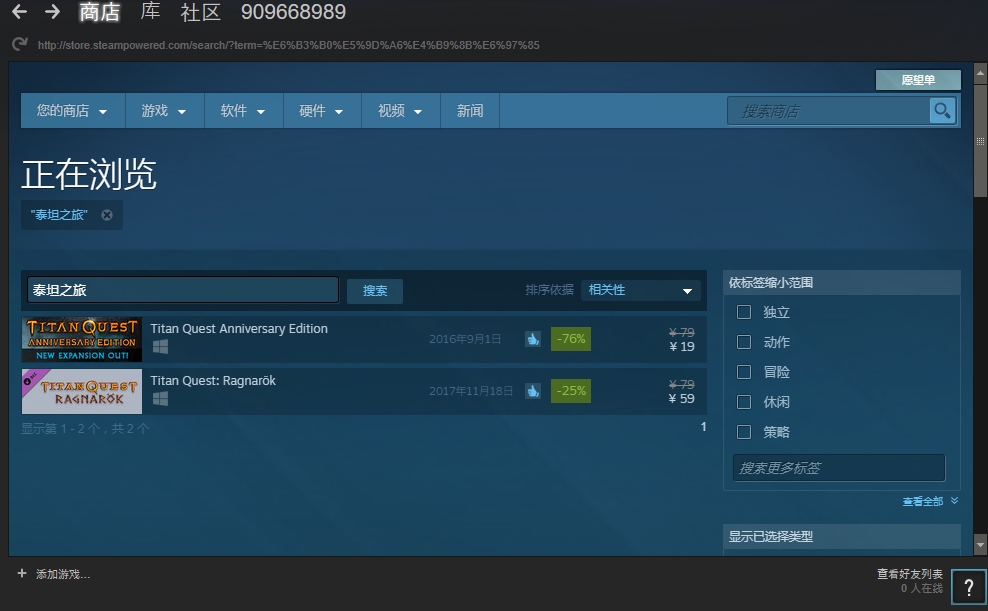Click the page scrollbar thumb
The height and width of the screenshot is (611, 988).
[x=980, y=142]
